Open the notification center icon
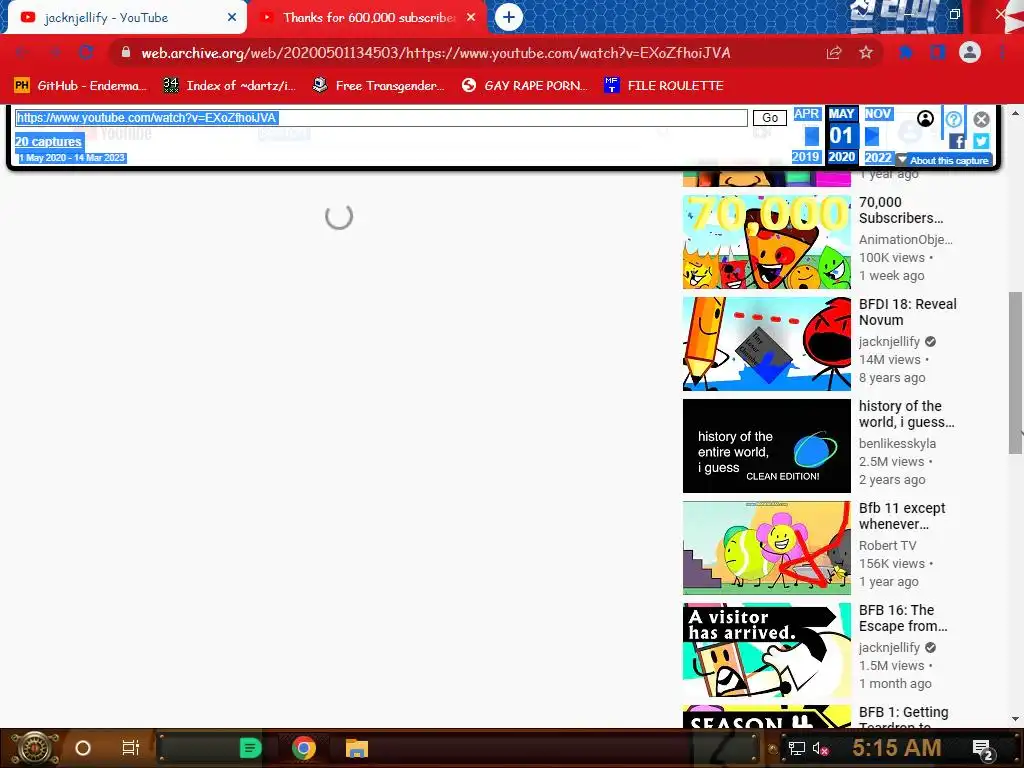The width and height of the screenshot is (1024, 768). 983,749
